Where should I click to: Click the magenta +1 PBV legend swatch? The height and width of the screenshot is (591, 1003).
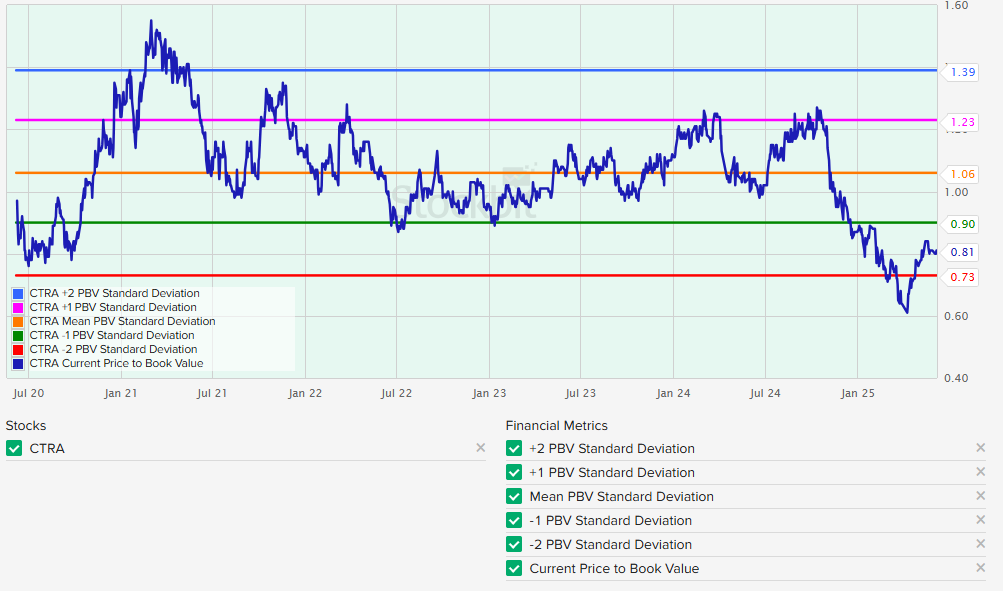(x=18, y=308)
